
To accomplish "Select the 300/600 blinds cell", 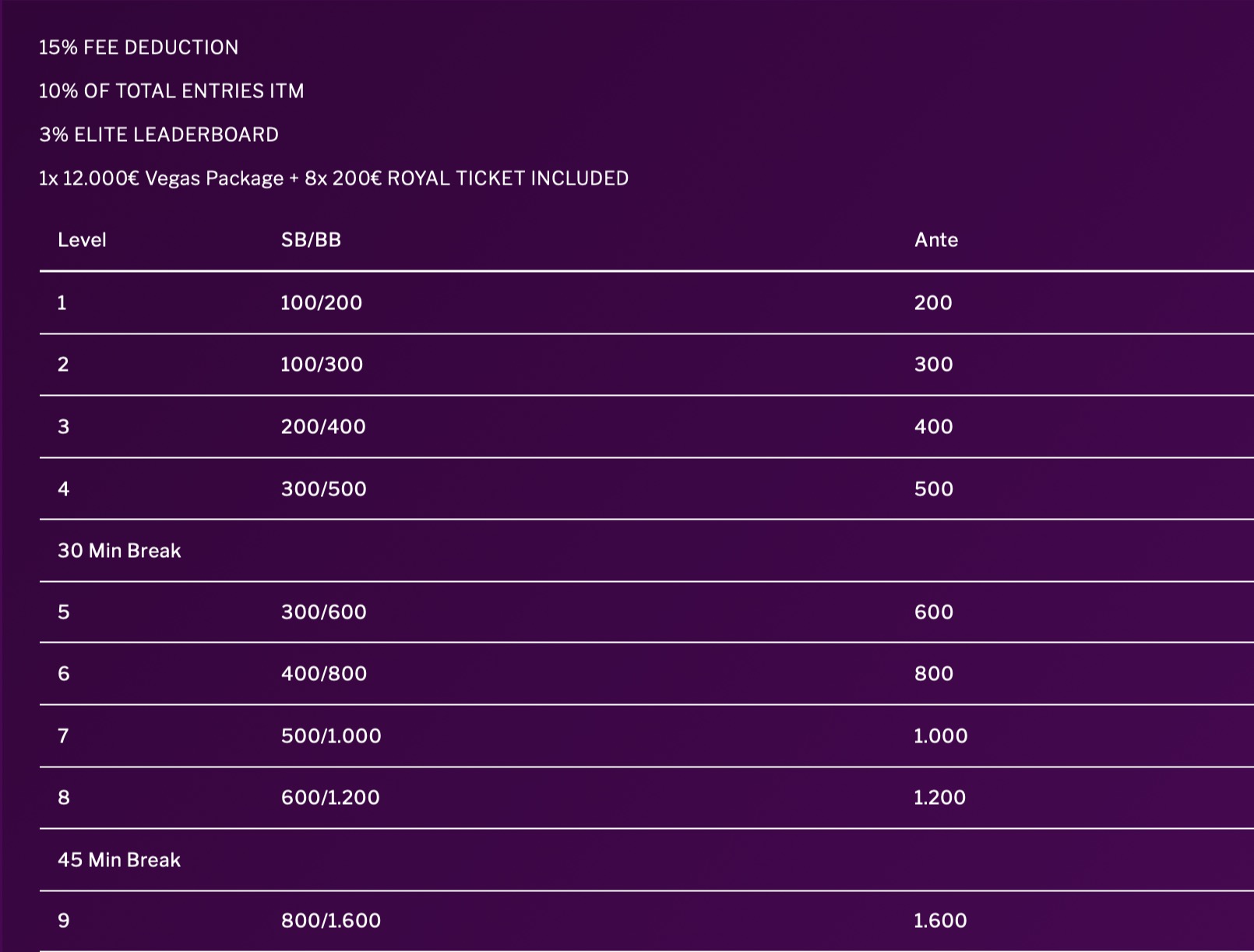I will [x=323, y=612].
